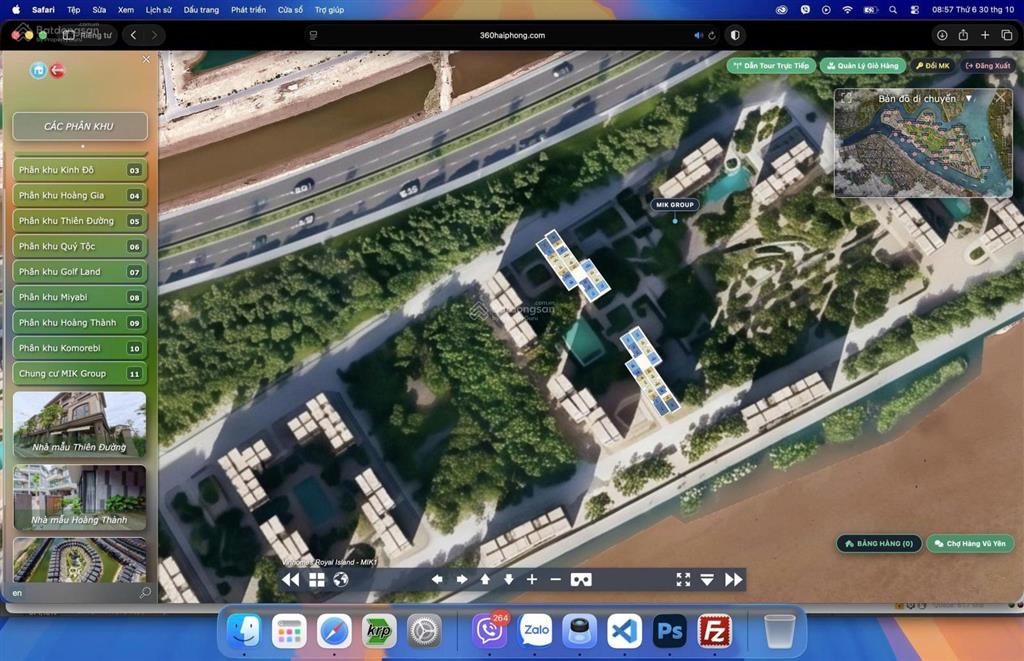
Task: Open Quản Lý Giỏ Hàng
Action: (862, 65)
